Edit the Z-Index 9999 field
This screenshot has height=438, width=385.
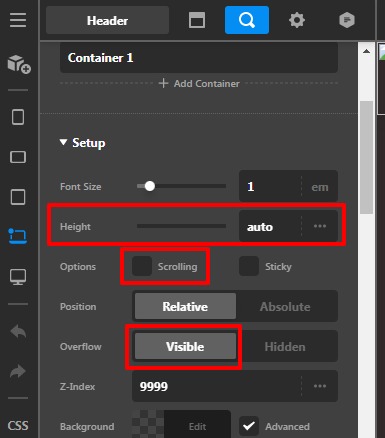coord(216,386)
